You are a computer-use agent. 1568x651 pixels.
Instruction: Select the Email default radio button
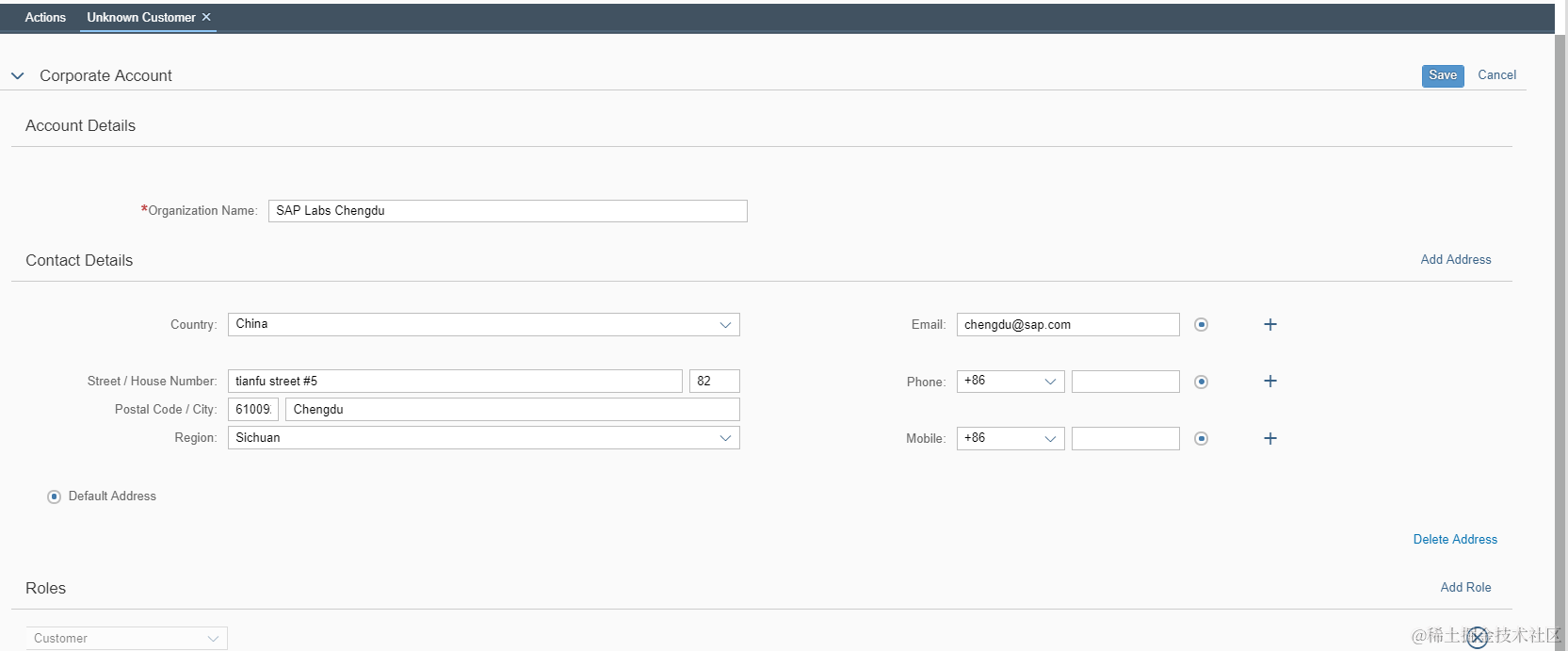(x=1201, y=324)
